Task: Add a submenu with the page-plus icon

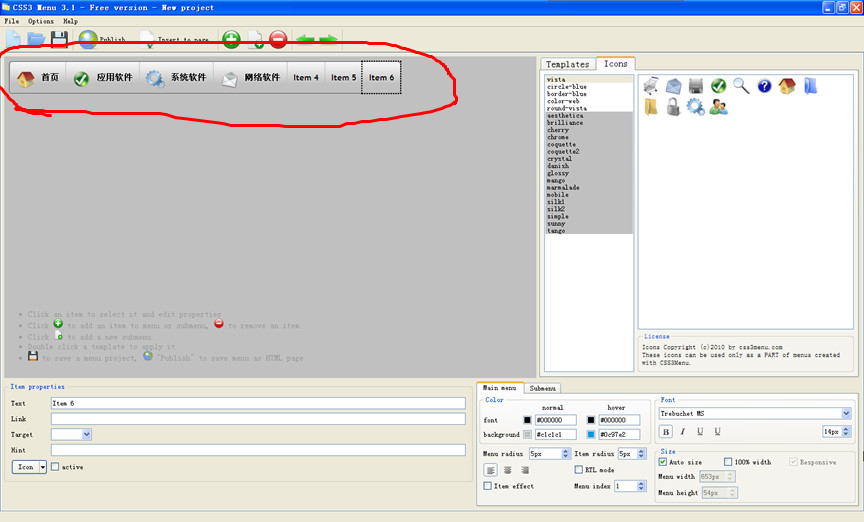Action: click(x=255, y=39)
